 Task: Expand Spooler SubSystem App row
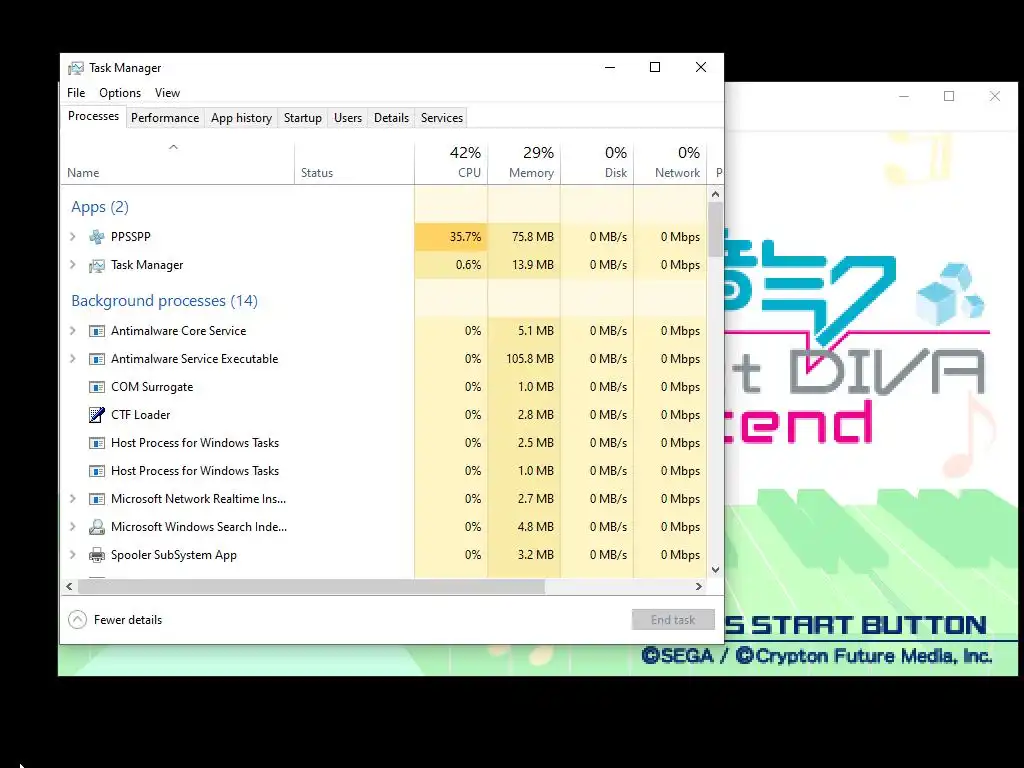(x=72, y=554)
